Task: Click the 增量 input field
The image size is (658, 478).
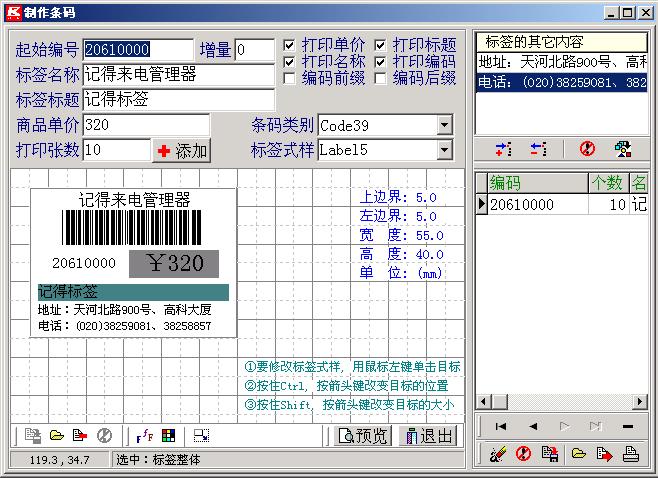Action: [x=255, y=50]
